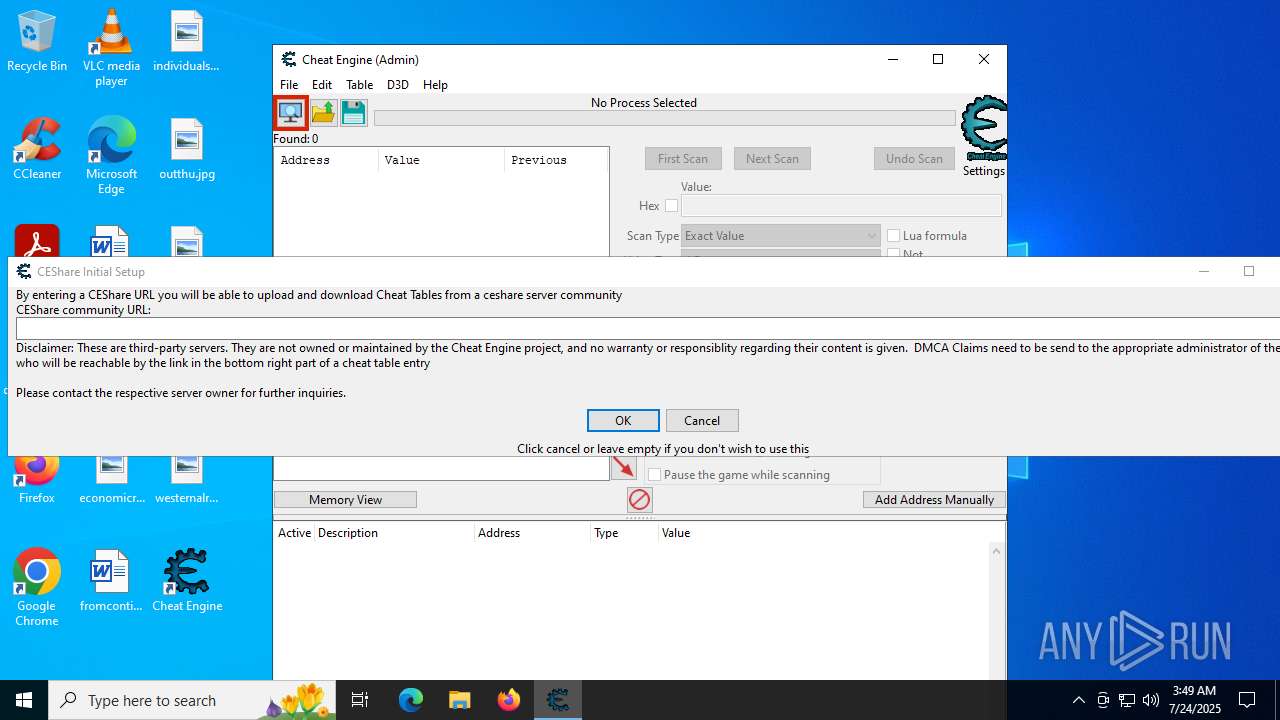Viewport: 1280px width, 720px height.
Task: Open the Cheat Engine logo settings
Action: [984, 129]
